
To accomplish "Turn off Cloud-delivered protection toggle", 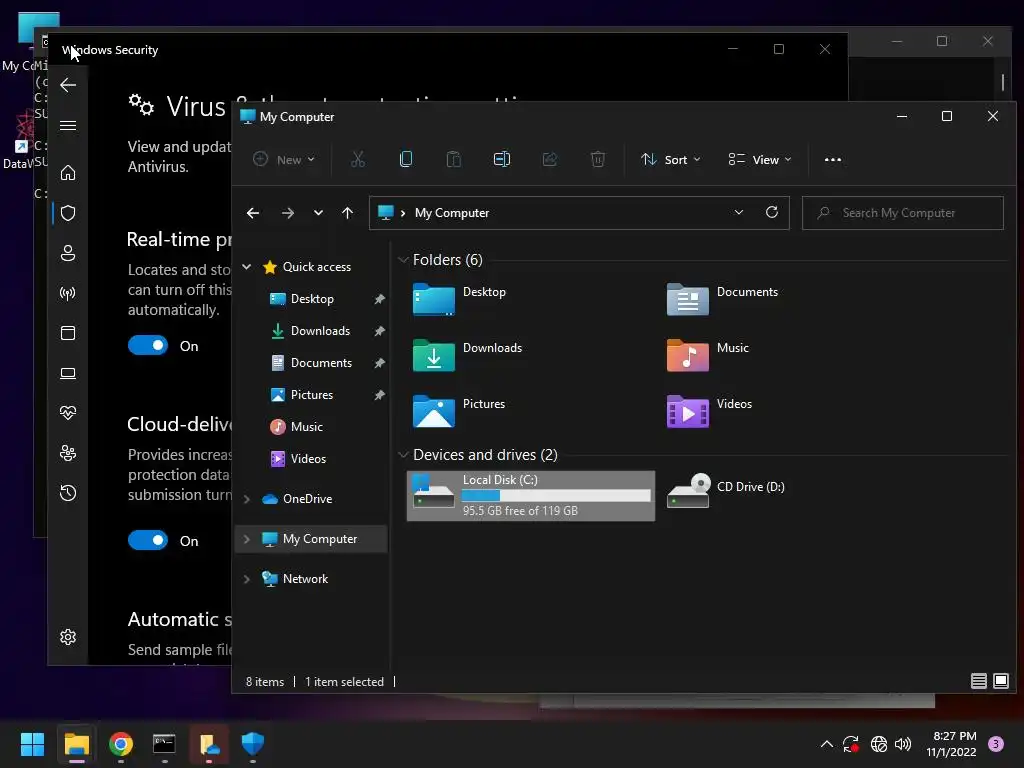I will coord(148,540).
